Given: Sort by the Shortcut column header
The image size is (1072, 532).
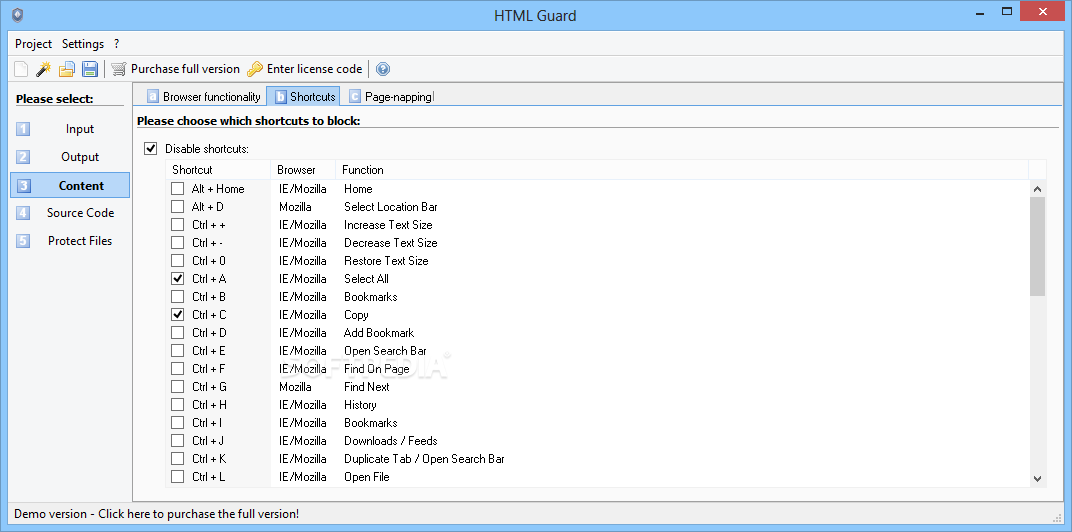Looking at the screenshot, I should coord(218,170).
